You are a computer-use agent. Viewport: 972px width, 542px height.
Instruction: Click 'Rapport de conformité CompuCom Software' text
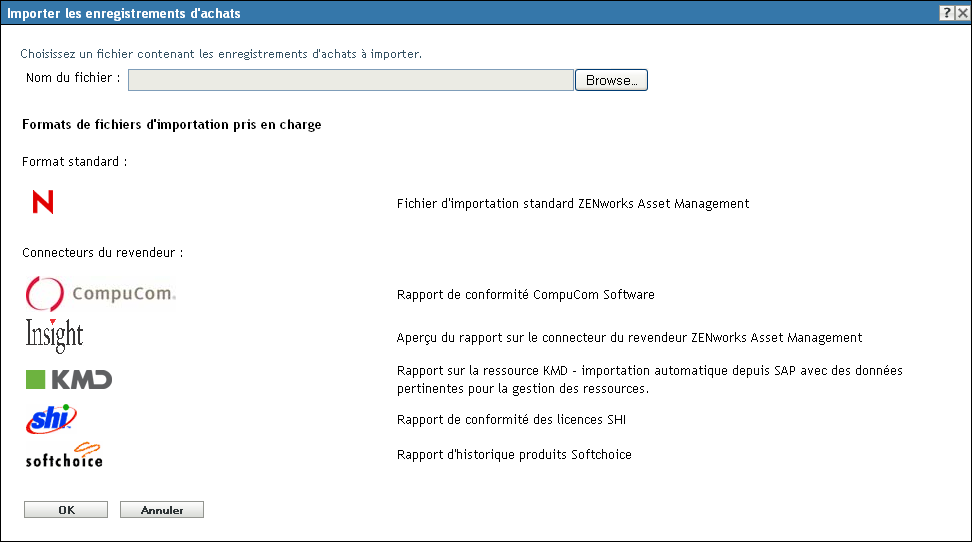click(525, 295)
